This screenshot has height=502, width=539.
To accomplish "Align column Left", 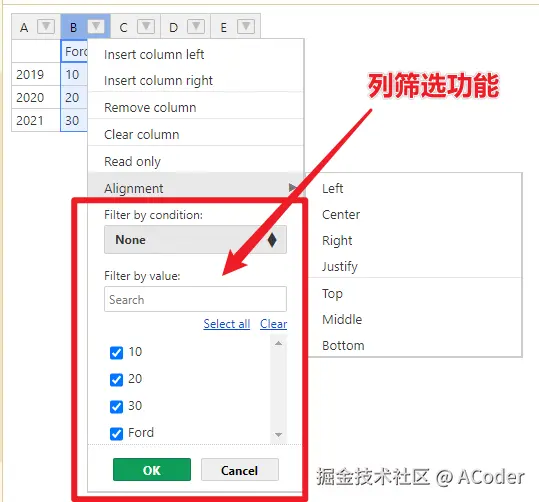I will pos(415,188).
